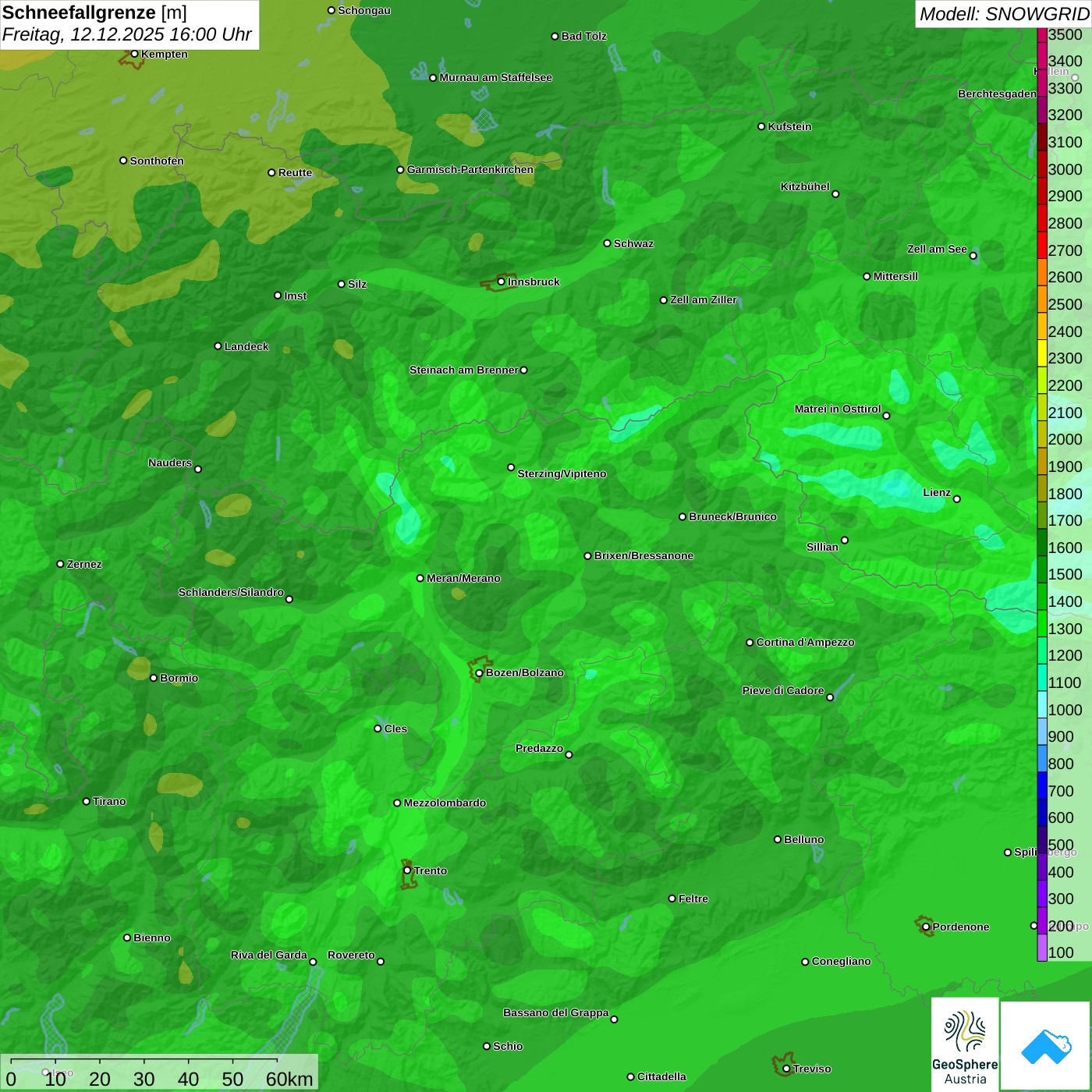Click the Kufstein location dot
Screen dimensions: 1092x1092
click(x=761, y=126)
